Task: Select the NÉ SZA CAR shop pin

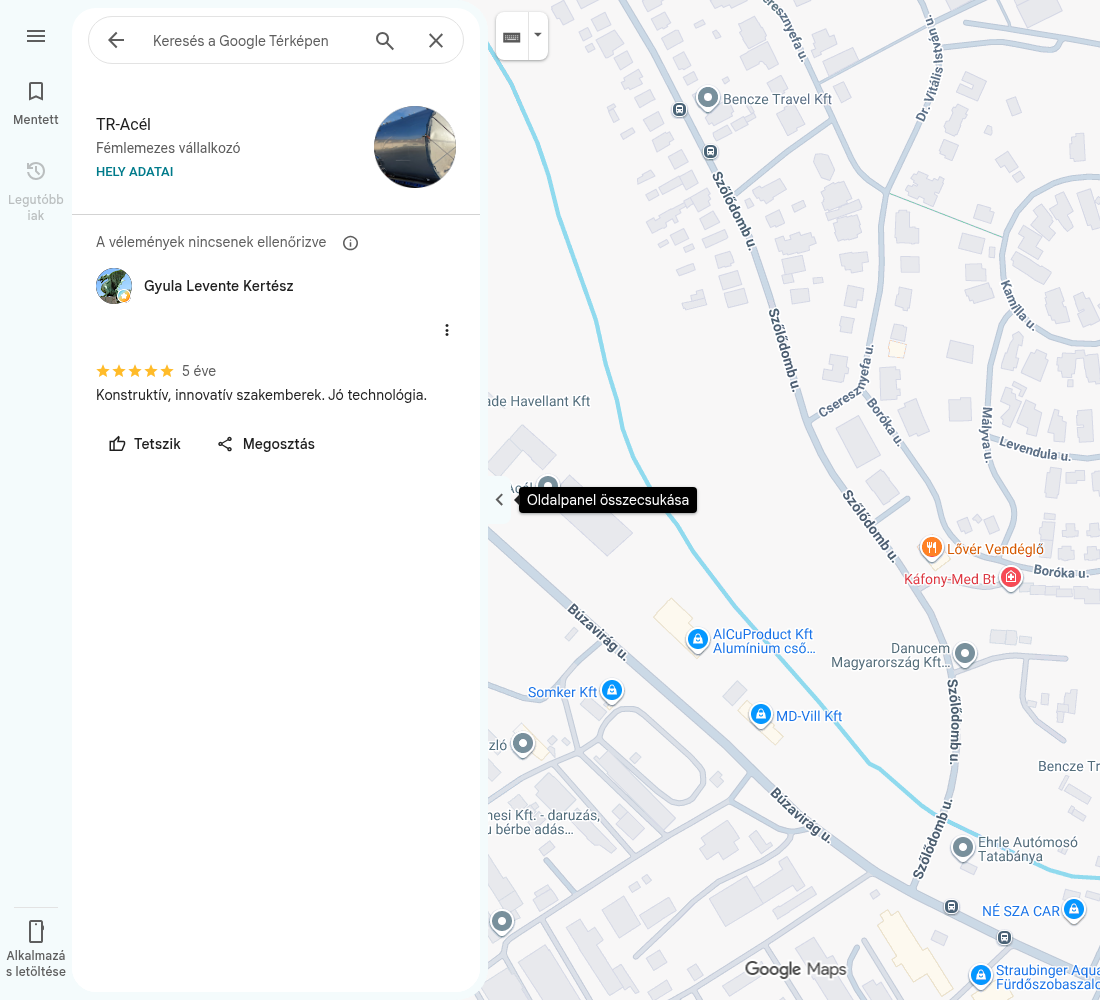Action: [x=1073, y=909]
